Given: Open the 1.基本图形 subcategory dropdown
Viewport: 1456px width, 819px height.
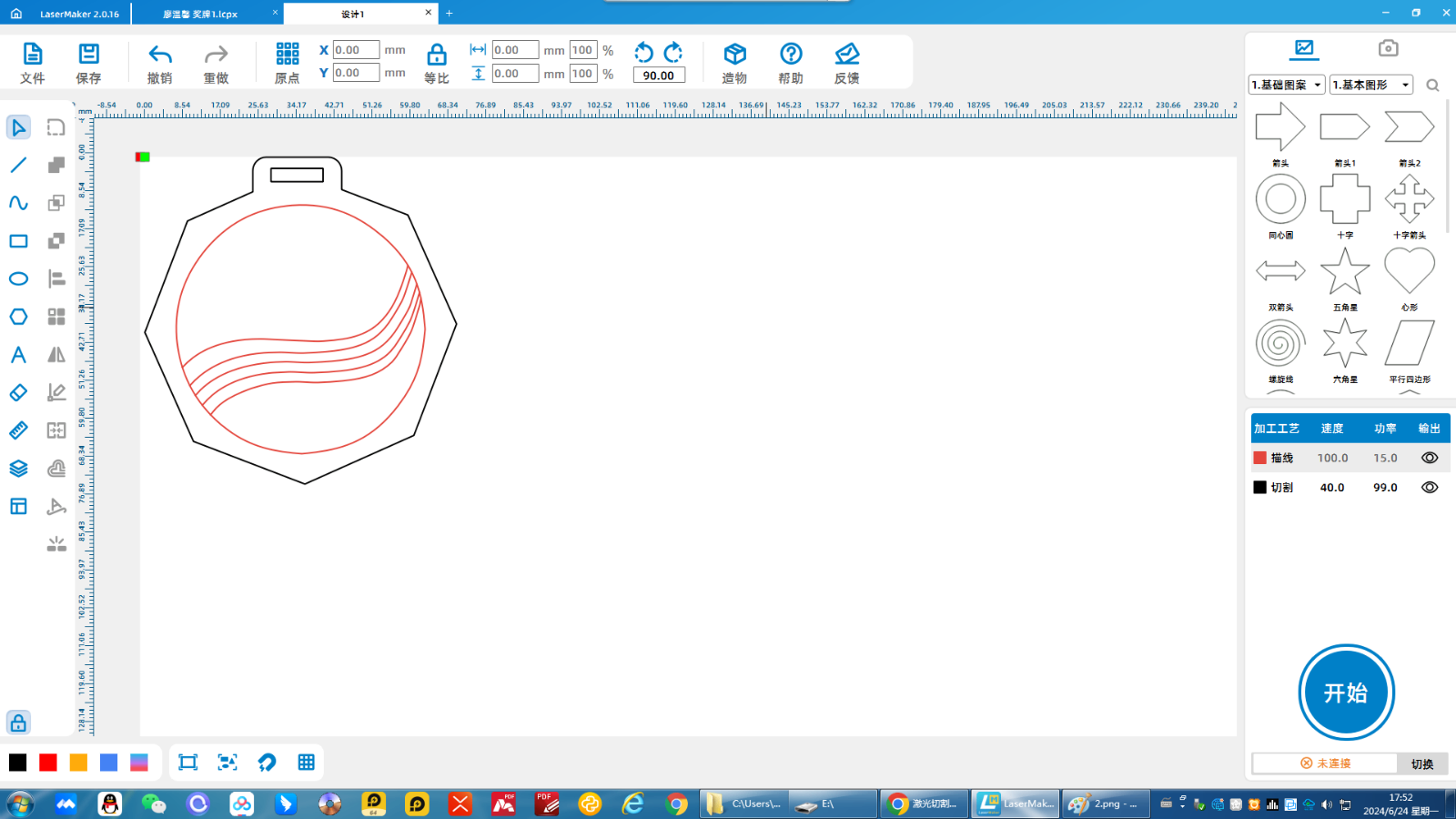Looking at the screenshot, I should pos(1370,85).
